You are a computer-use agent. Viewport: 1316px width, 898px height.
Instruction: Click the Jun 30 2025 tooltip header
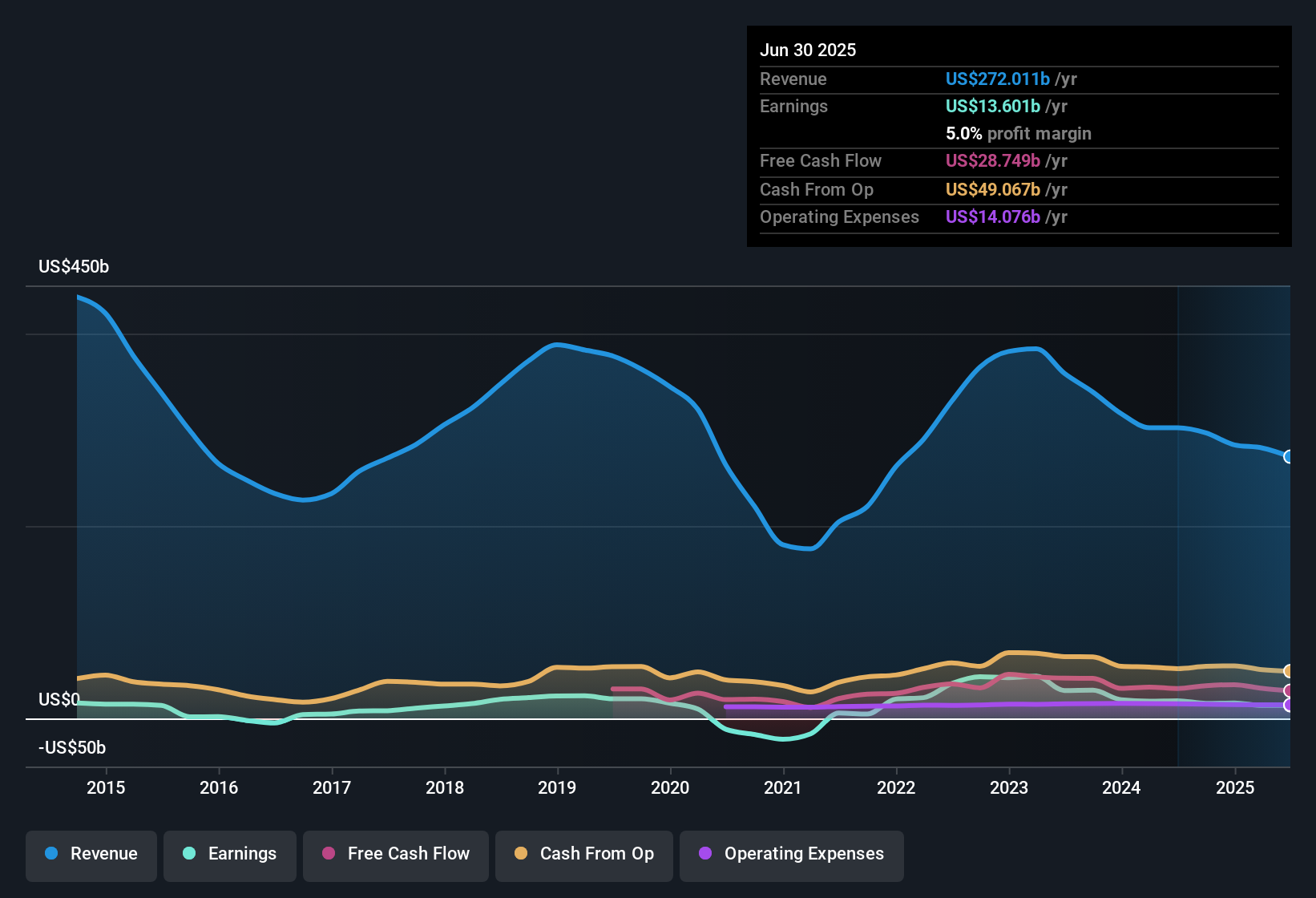click(x=808, y=50)
